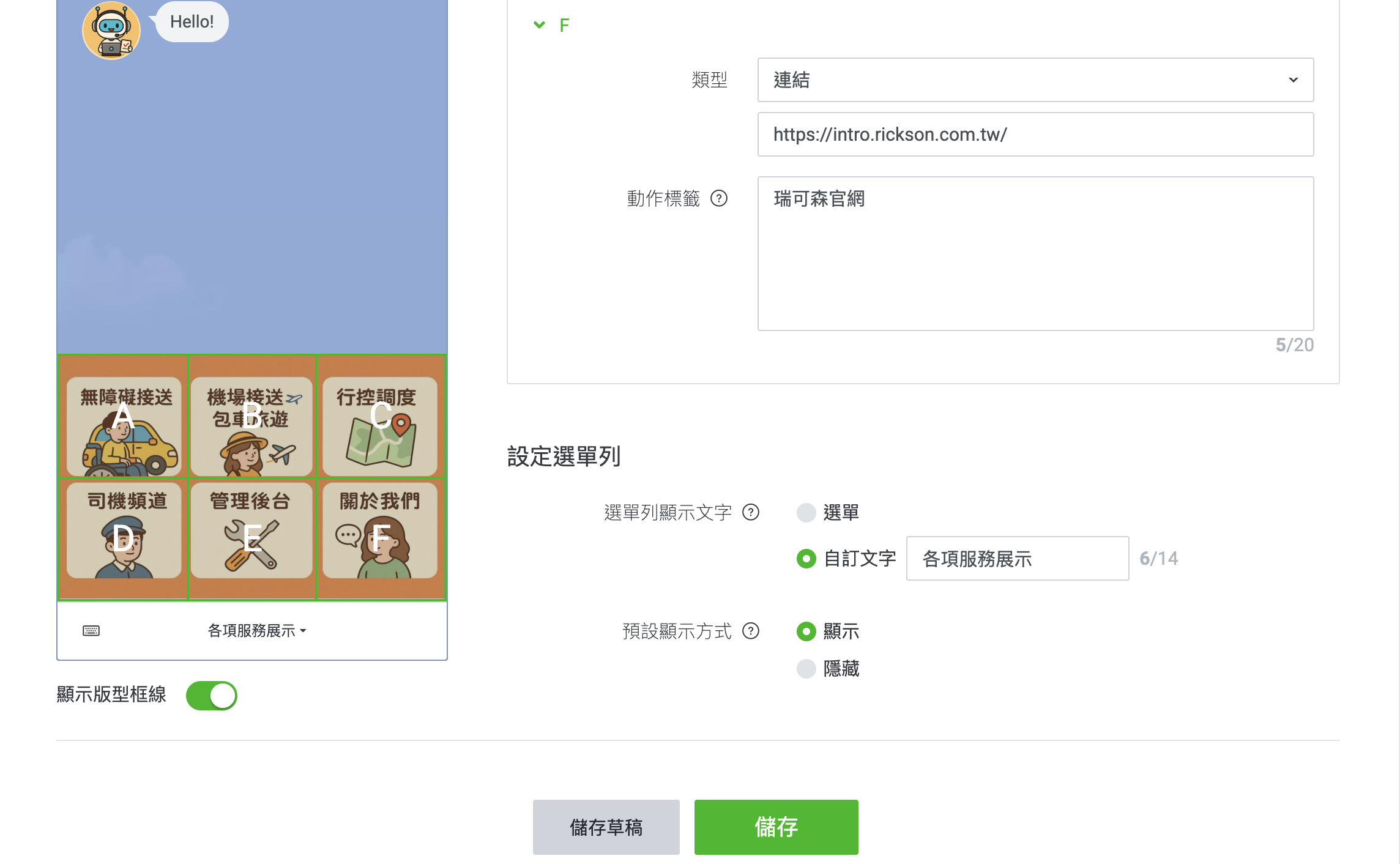Click the 儲存 save button
Viewport: 1400px width, 864px height.
(776, 827)
